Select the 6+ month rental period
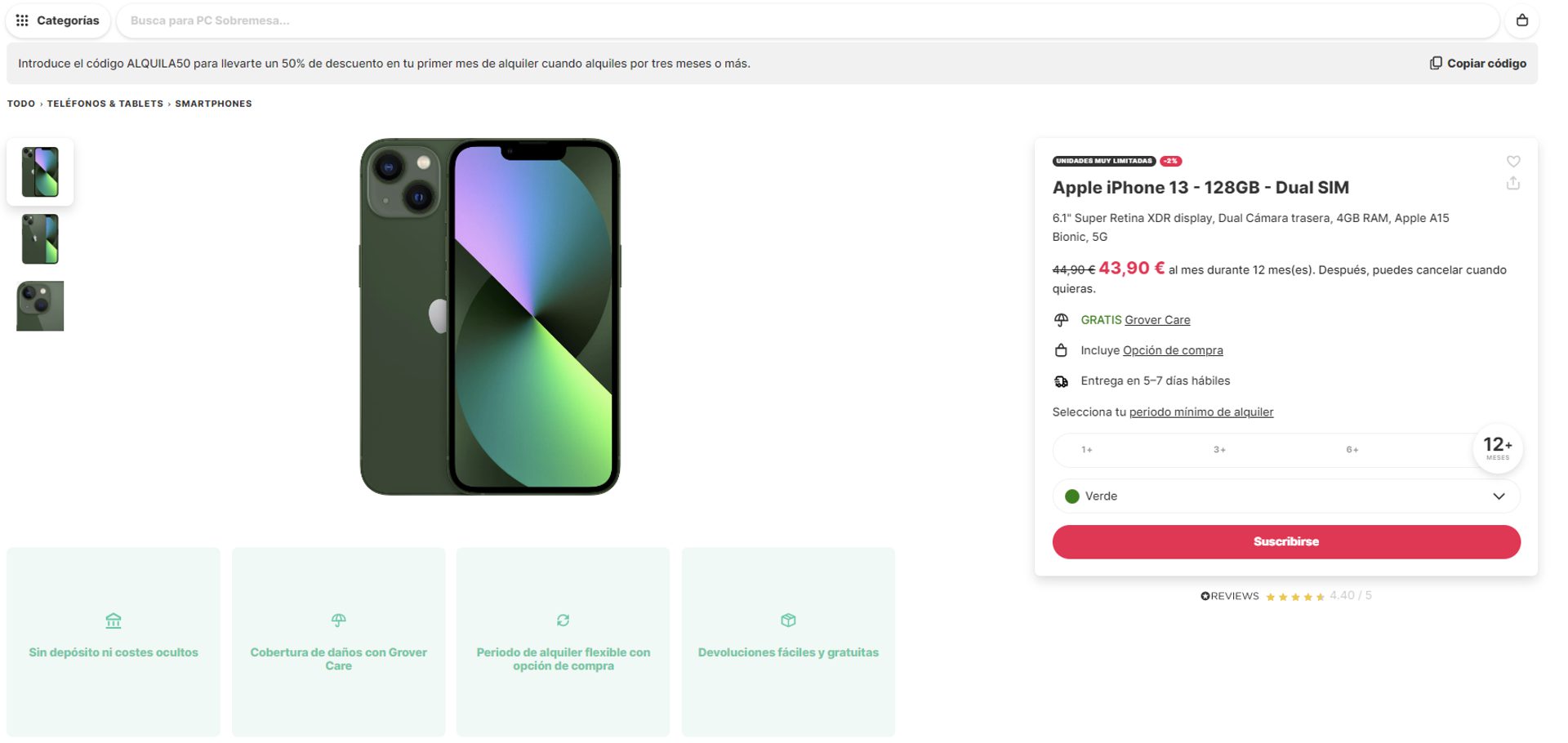The width and height of the screenshot is (1568, 743). click(1352, 450)
